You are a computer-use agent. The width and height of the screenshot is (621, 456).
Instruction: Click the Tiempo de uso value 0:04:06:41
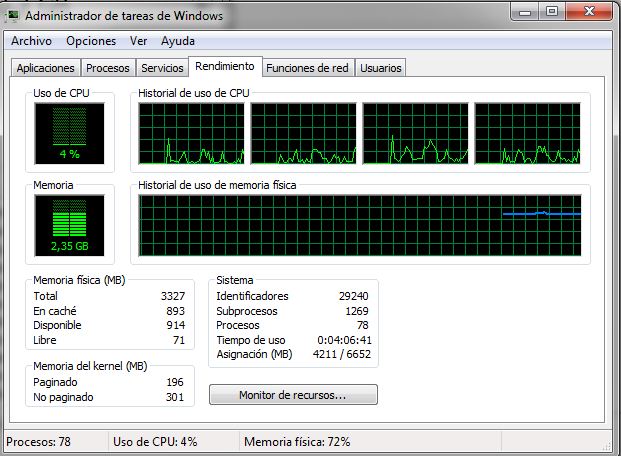[345, 340]
